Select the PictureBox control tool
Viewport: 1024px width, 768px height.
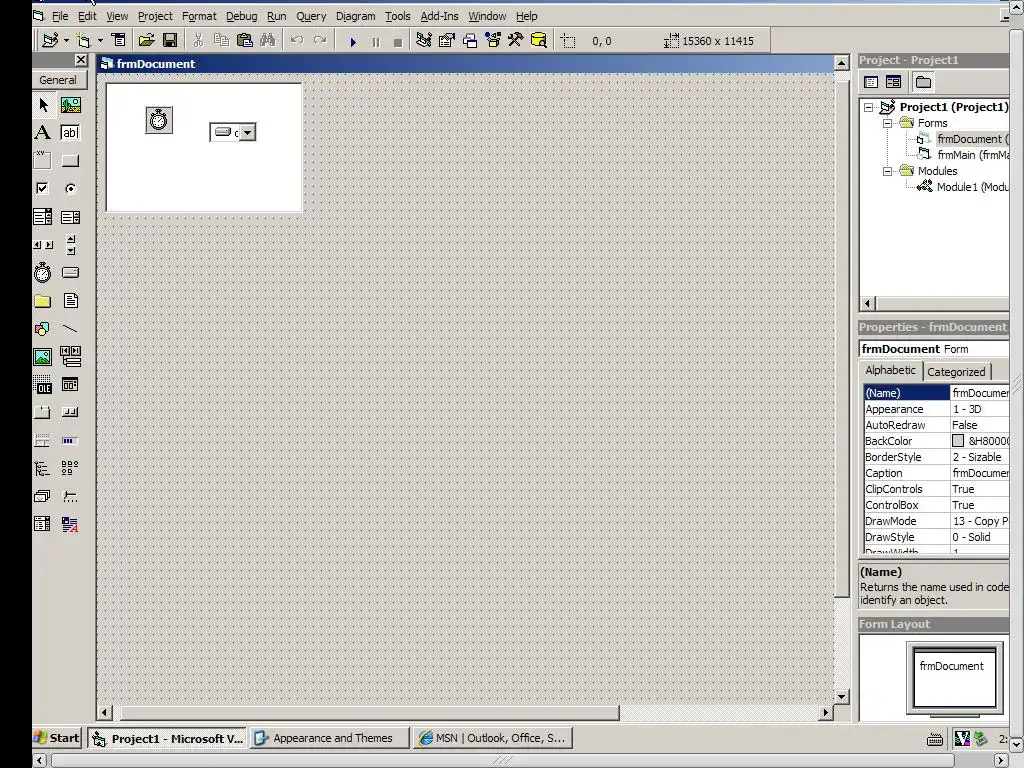point(71,104)
